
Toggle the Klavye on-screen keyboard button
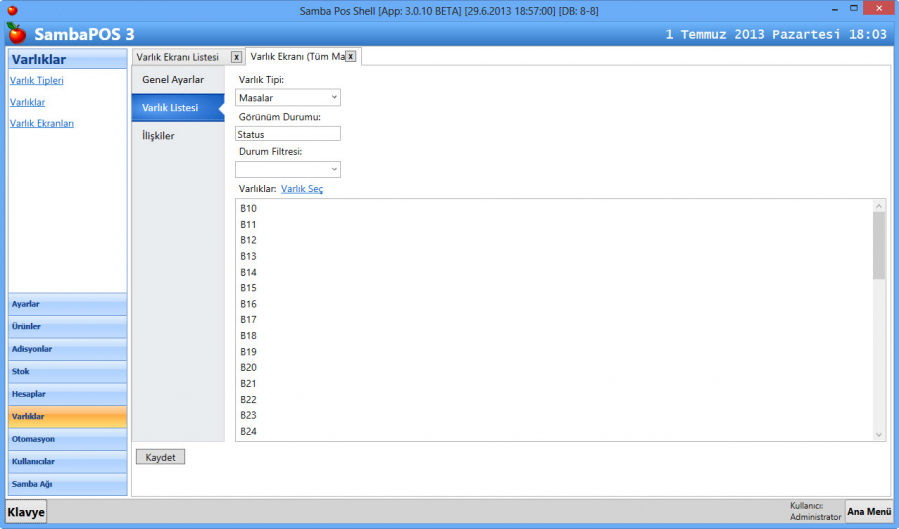click(27, 512)
